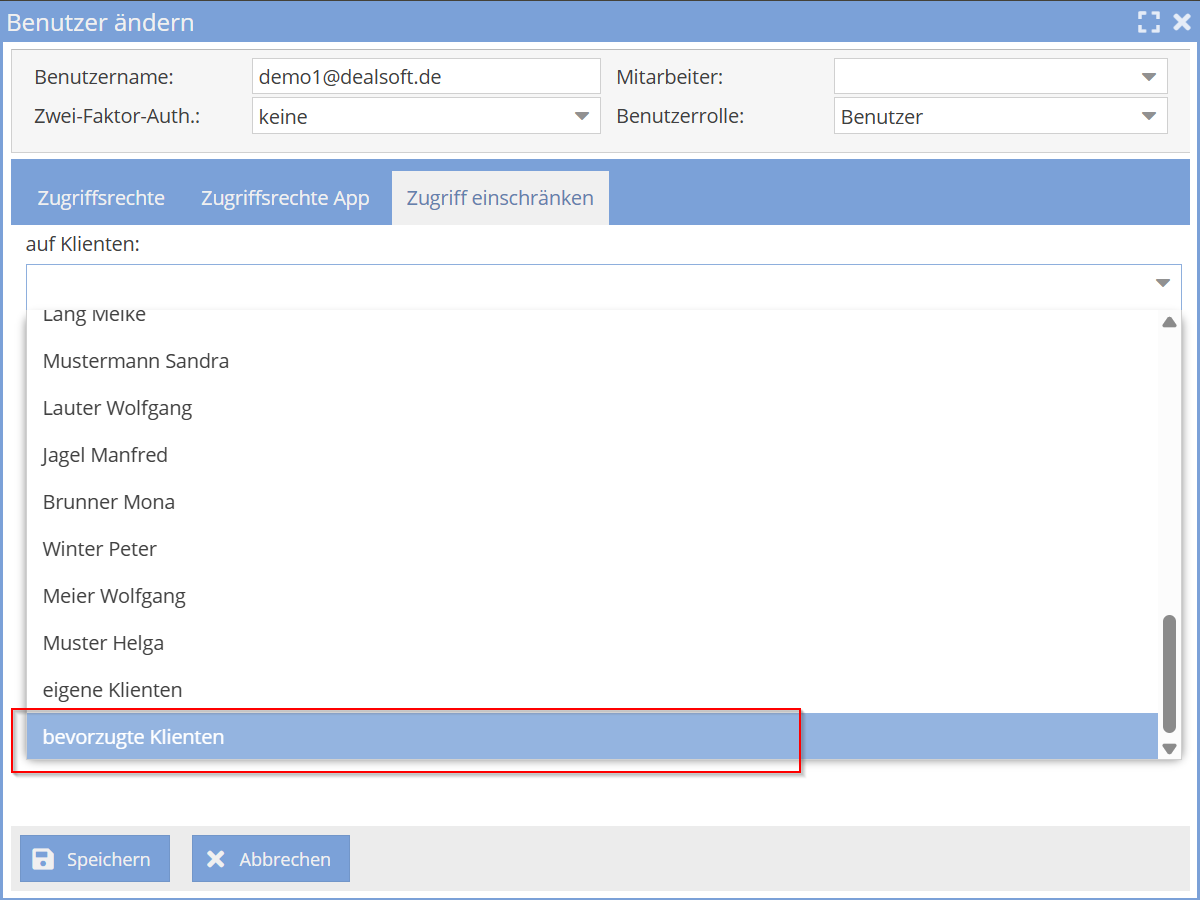The image size is (1200, 900).
Task: Collapse the auf Klienten dropdown arrow
Action: (x=1162, y=284)
